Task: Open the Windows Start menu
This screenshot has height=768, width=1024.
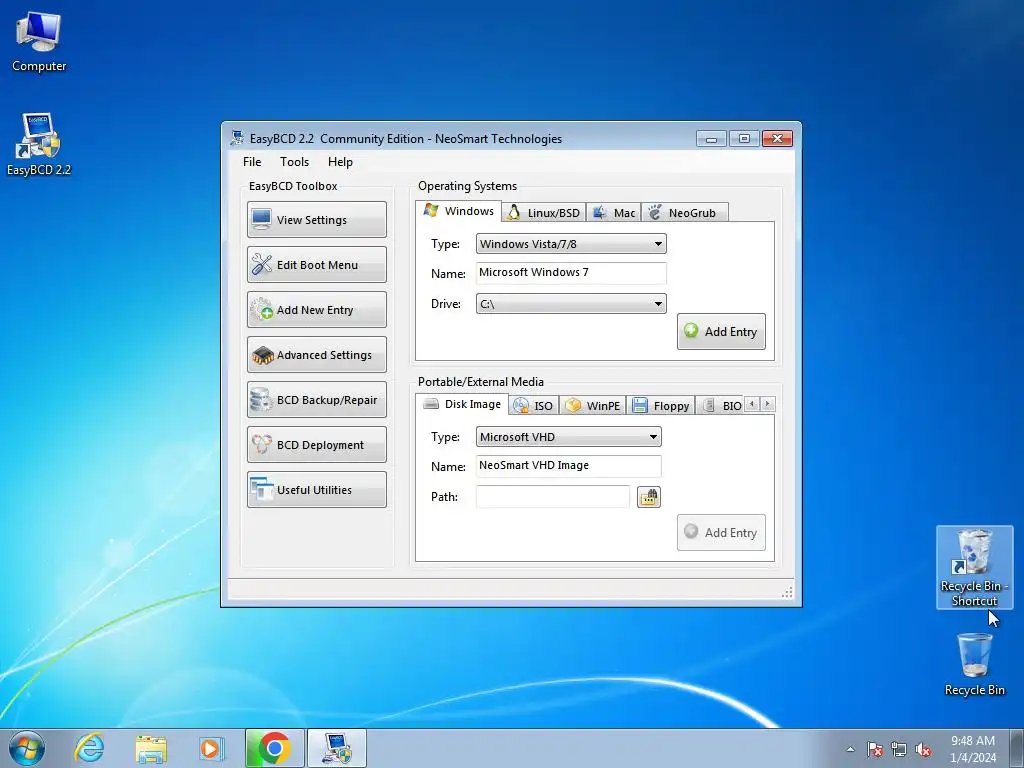Action: click(x=27, y=748)
